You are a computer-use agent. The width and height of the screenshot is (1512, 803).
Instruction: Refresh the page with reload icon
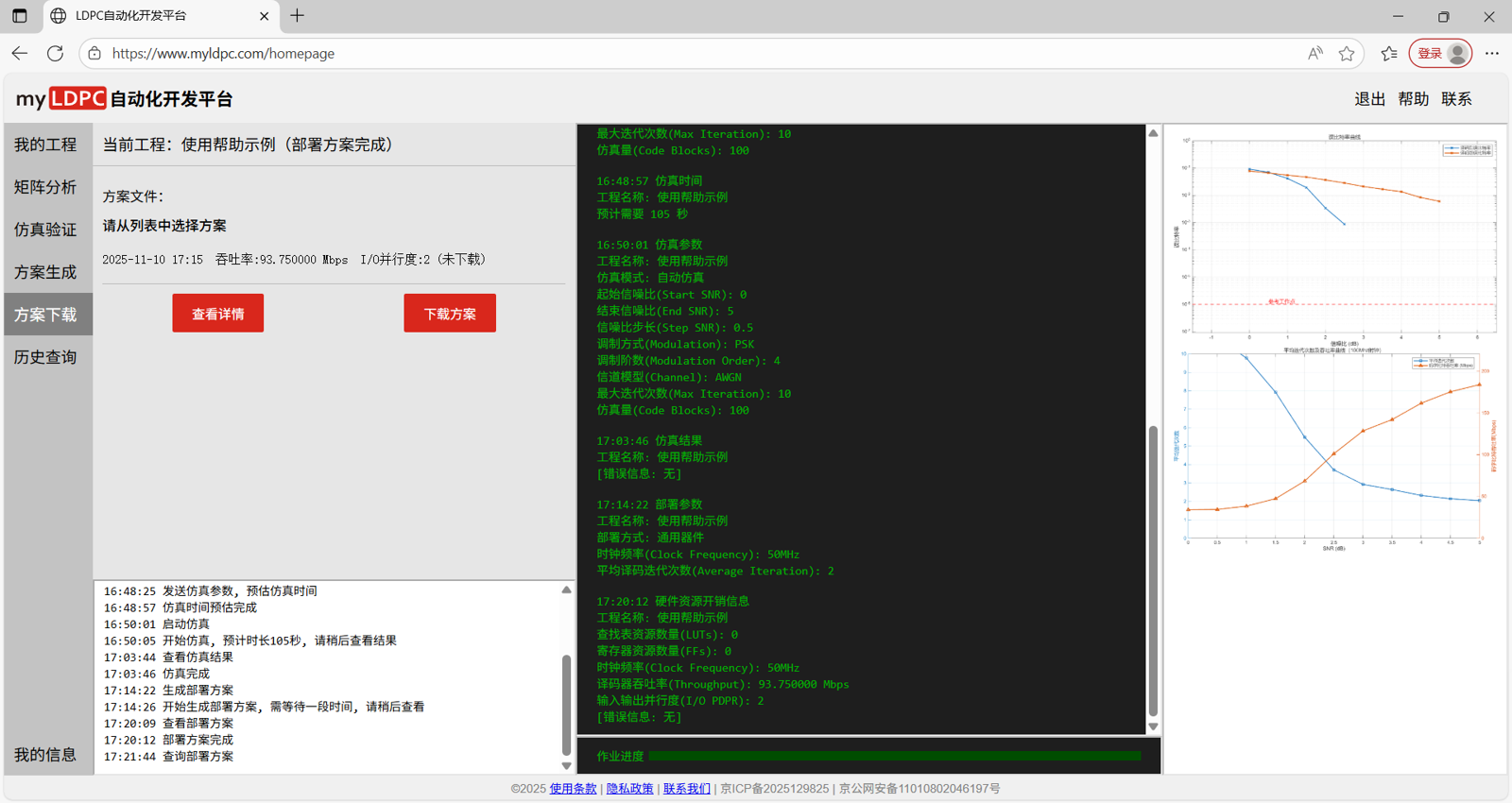[x=56, y=54]
